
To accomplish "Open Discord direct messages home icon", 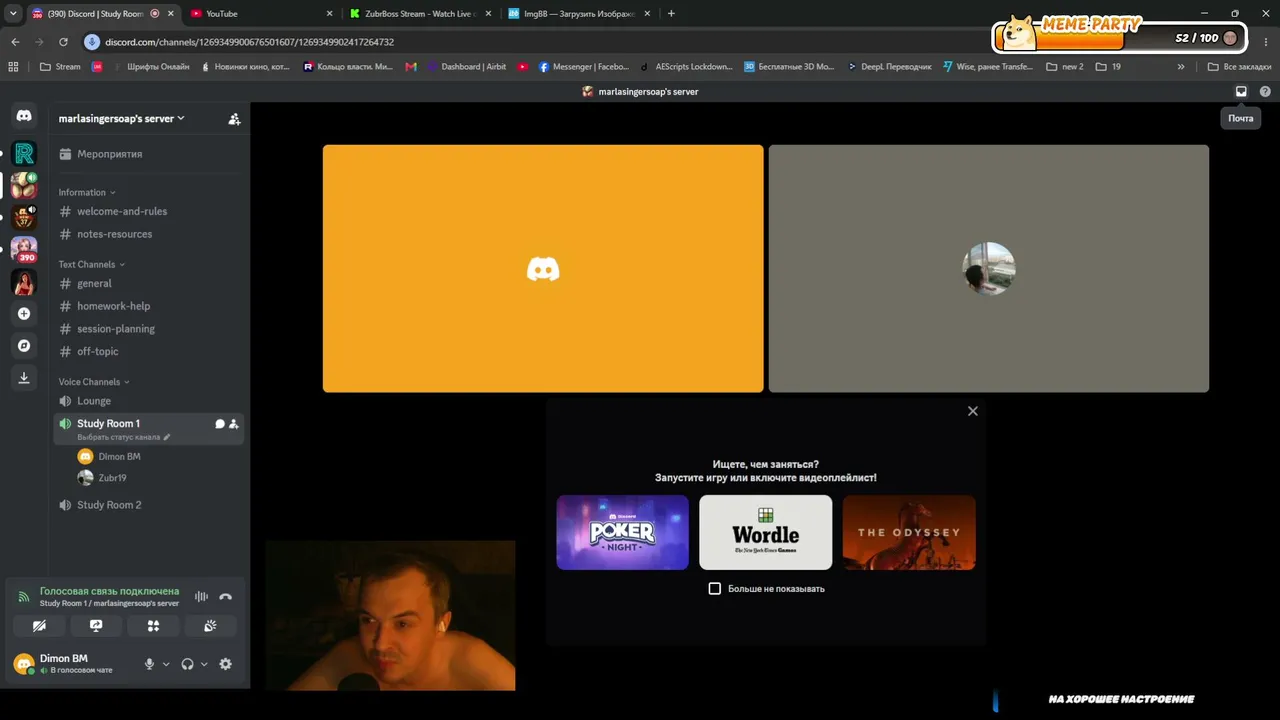I will 24,116.
